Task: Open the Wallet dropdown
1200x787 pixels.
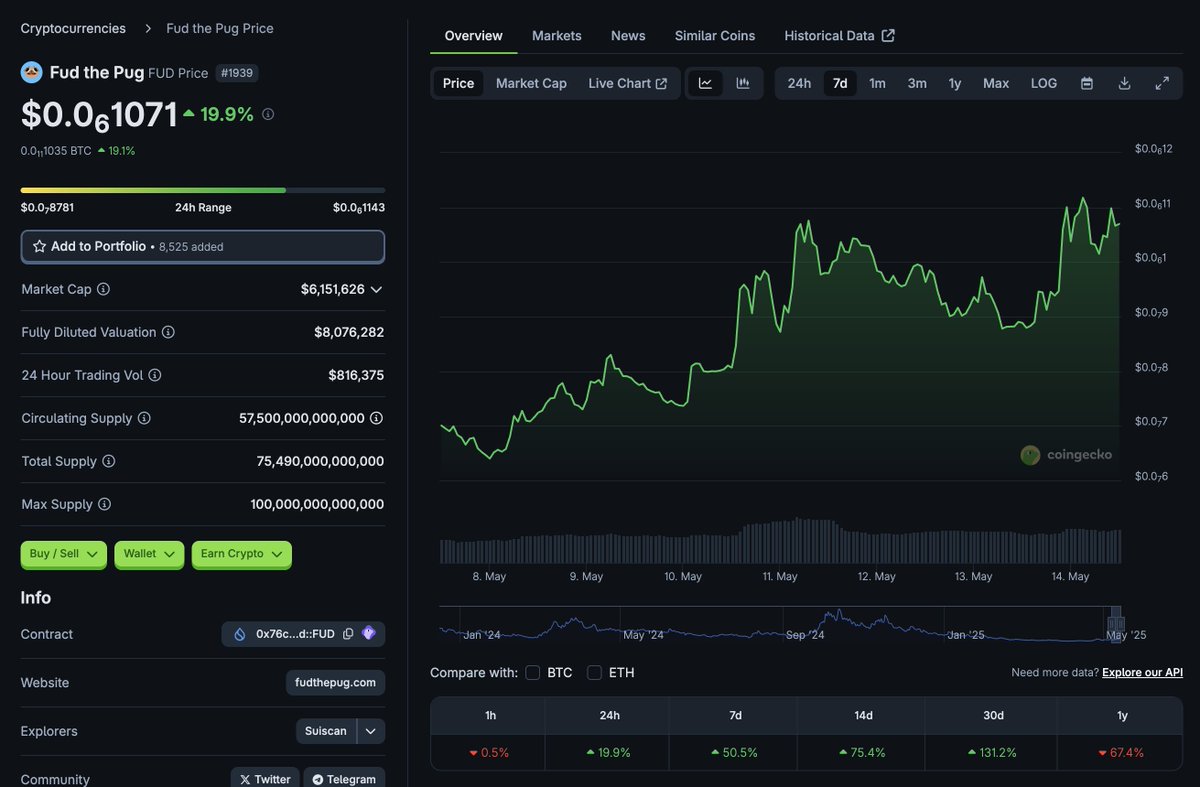Action: [149, 554]
